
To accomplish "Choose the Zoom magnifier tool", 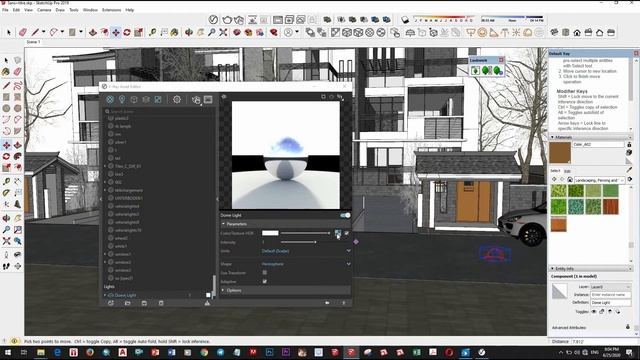I will coord(212,32).
